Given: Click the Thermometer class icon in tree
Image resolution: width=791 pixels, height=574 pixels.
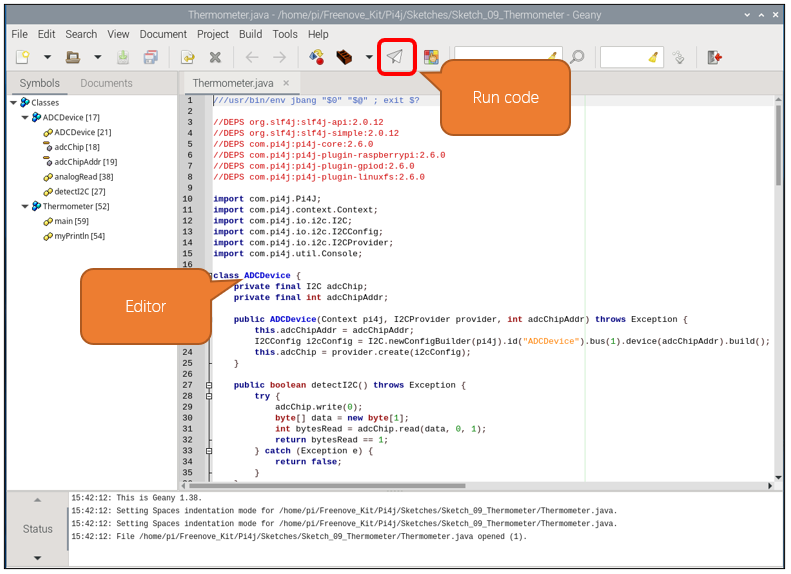Looking at the screenshot, I should (x=36, y=206).
